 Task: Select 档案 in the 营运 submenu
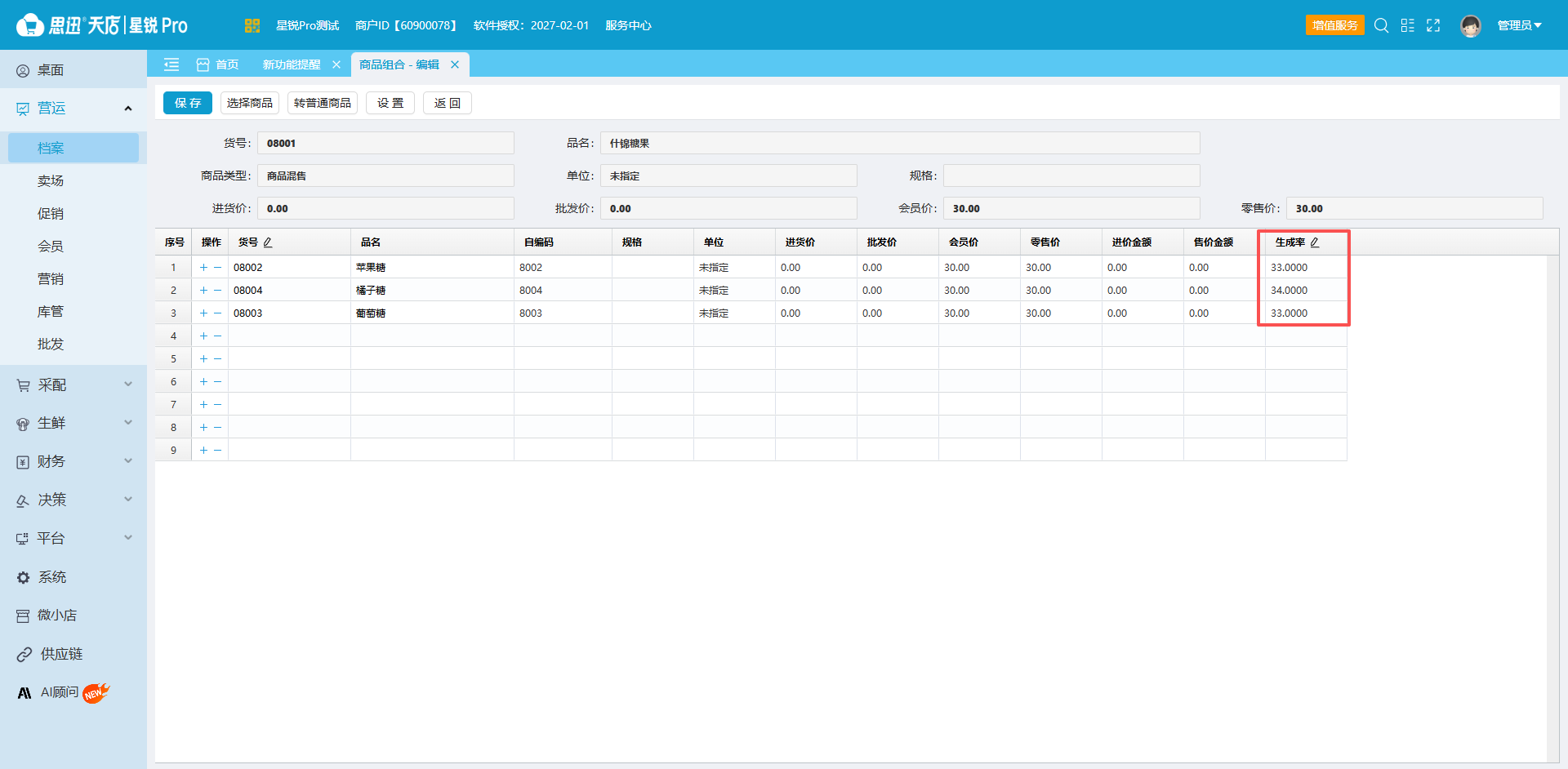coord(73,148)
